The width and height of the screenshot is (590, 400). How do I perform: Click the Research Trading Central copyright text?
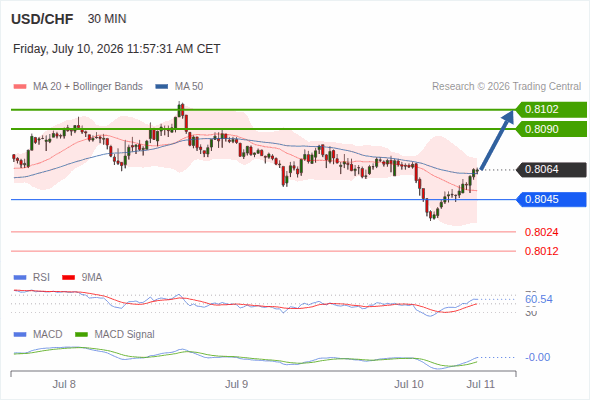click(x=506, y=87)
